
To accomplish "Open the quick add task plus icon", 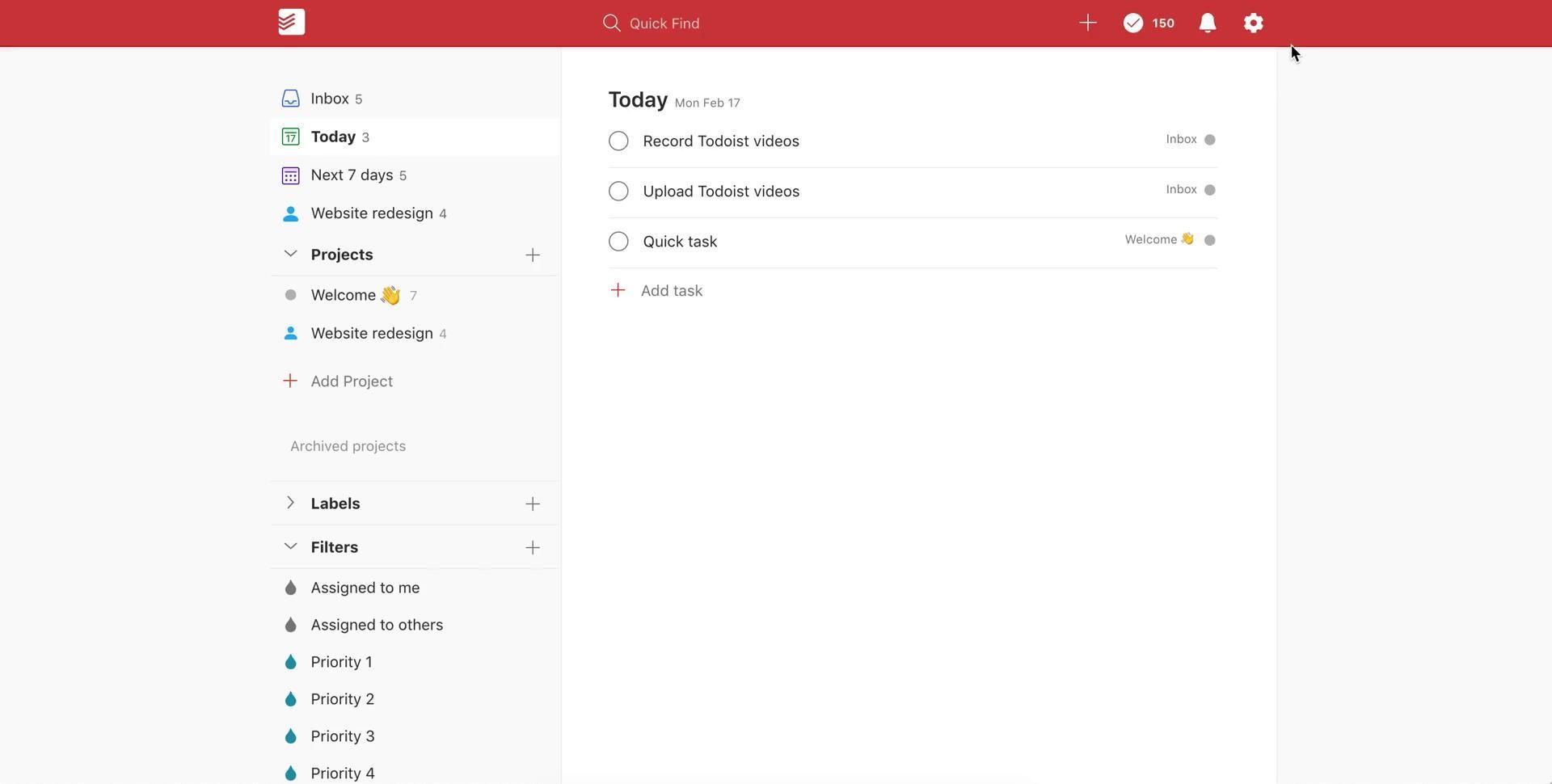I will click(1087, 23).
